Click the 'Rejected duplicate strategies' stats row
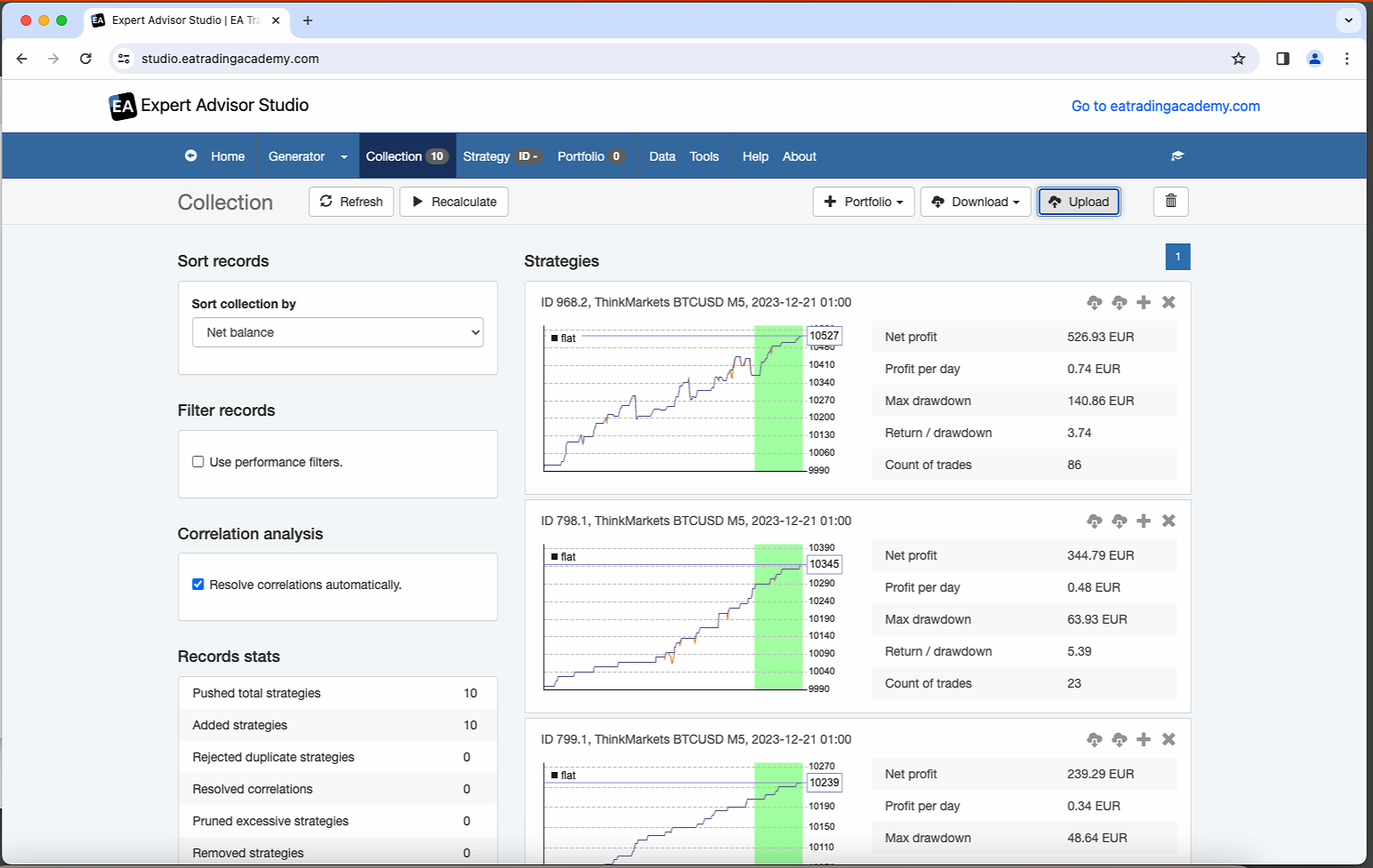Viewport: 1373px width, 868px height. click(x=338, y=757)
